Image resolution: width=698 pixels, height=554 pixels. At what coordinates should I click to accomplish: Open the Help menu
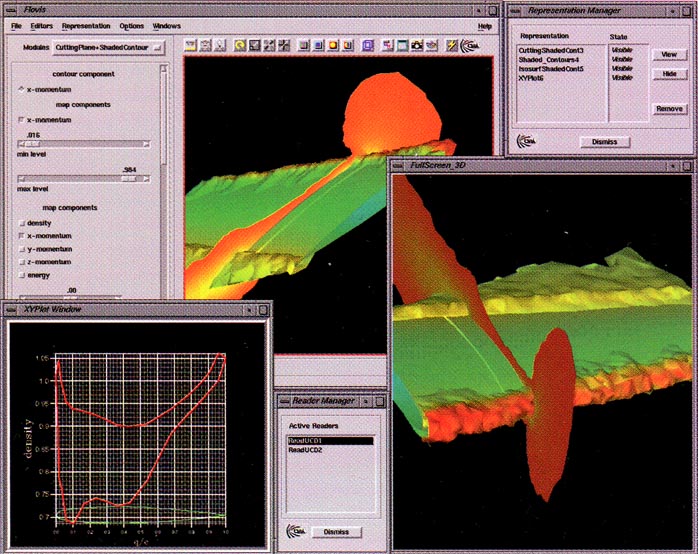click(485, 26)
